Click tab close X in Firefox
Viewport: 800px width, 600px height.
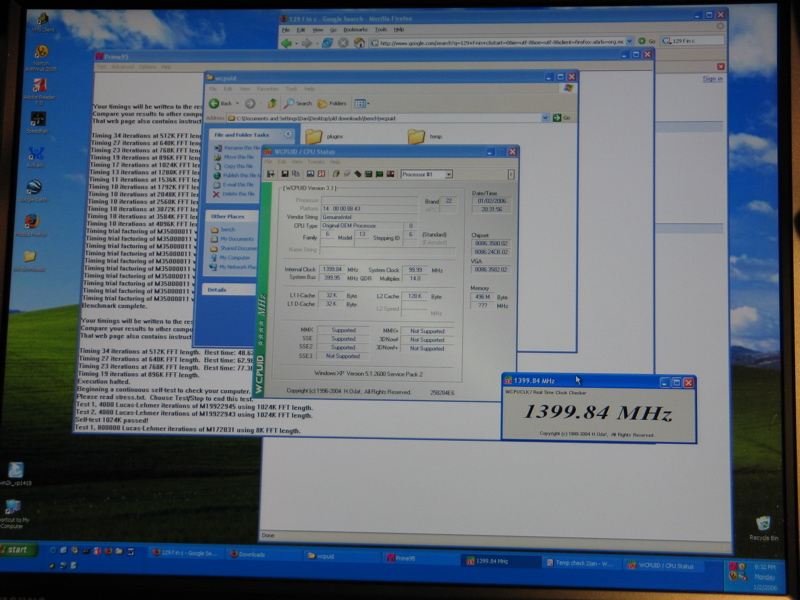point(720,66)
